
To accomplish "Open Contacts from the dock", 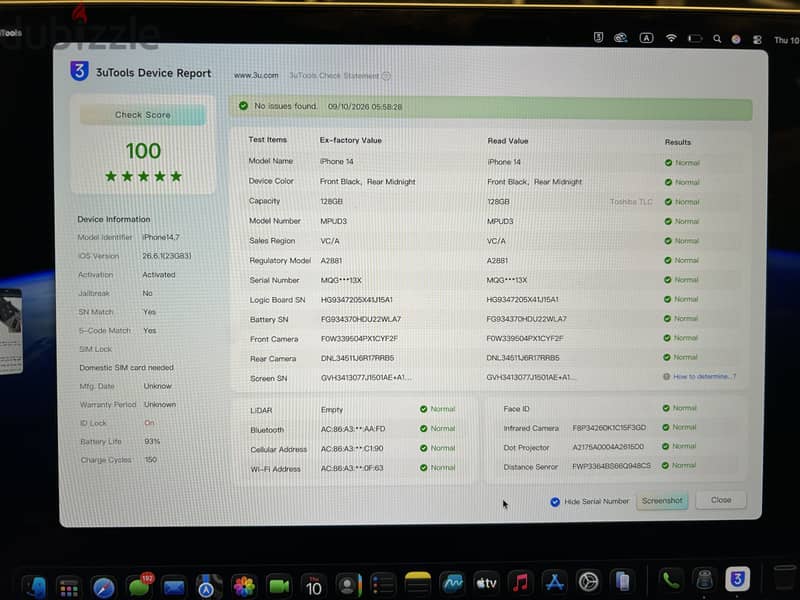I will pyautogui.click(x=348, y=585).
